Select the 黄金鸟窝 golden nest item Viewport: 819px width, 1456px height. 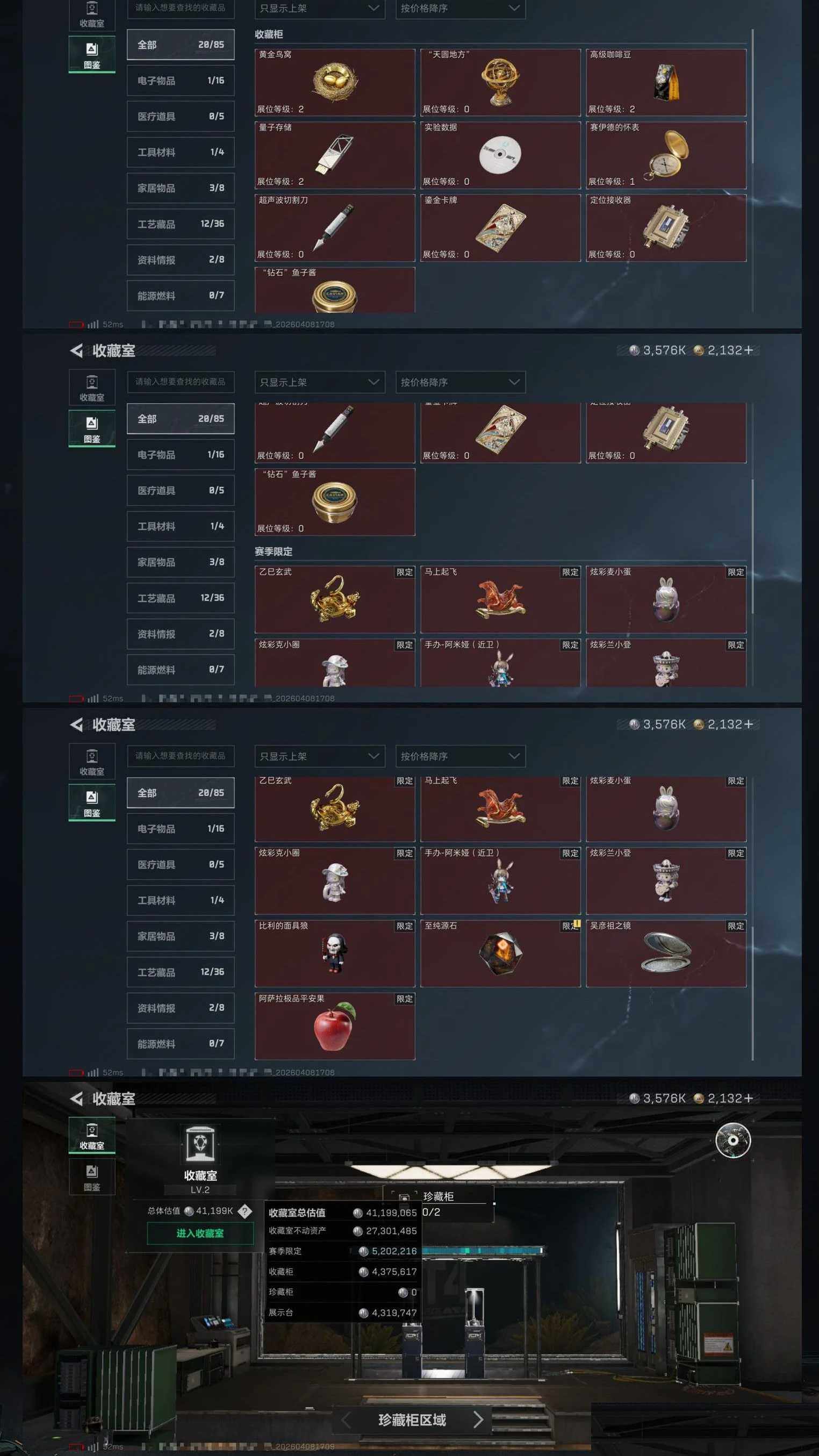pyautogui.click(x=335, y=83)
